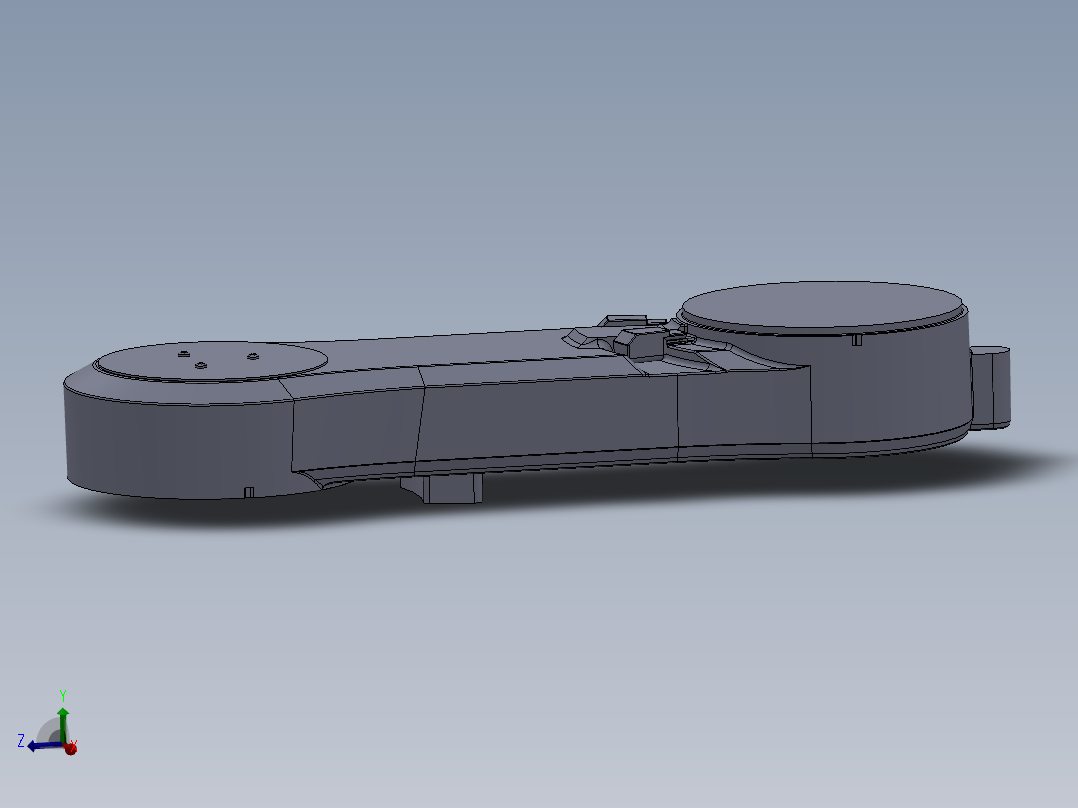Click the green Y axis arrow

(63, 714)
